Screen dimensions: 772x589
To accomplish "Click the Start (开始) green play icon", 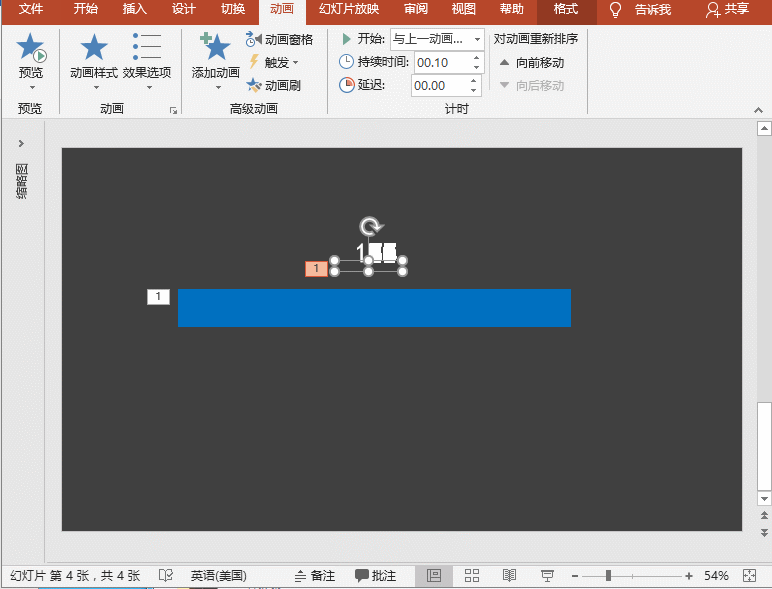I will click(x=347, y=38).
